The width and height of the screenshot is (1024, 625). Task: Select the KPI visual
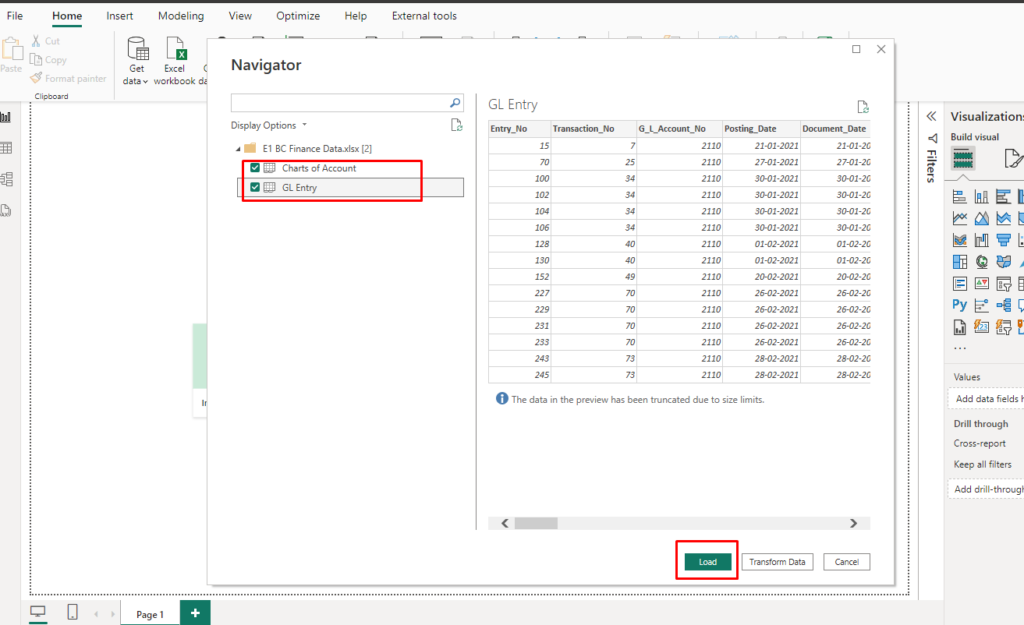point(980,283)
